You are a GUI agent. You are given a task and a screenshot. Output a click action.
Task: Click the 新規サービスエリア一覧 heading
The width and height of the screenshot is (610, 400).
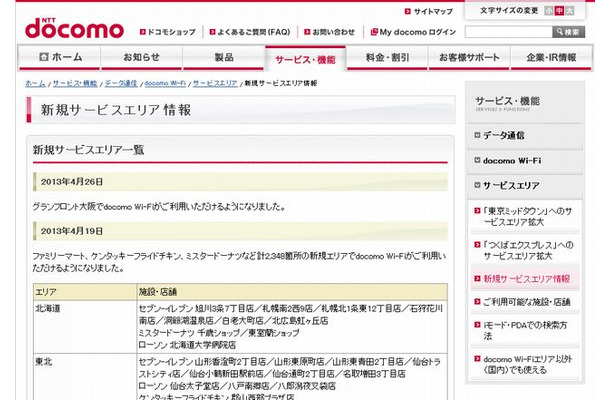click(x=89, y=150)
